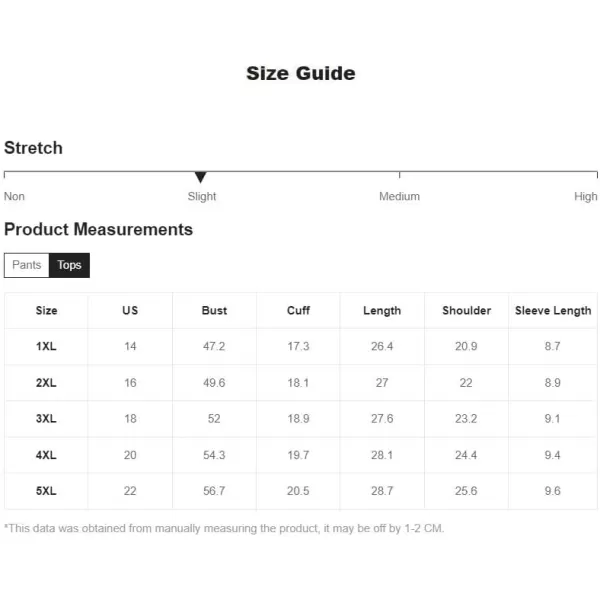This screenshot has height=600, width=600.
Task: Click the Cuff column header
Action: pos(298,310)
